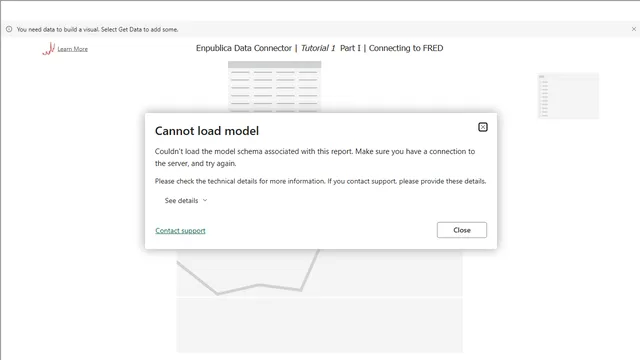Click the 'You need data to build a visual' message
This screenshot has width=640, height=360.
pyautogui.click(x=97, y=29)
